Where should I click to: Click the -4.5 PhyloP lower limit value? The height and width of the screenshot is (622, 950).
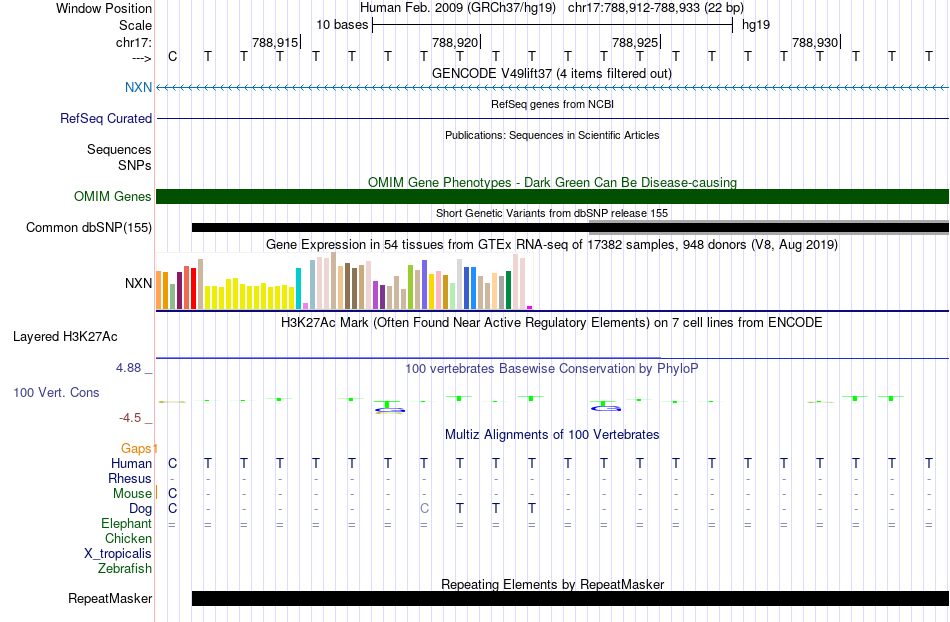pyautogui.click(x=130, y=418)
